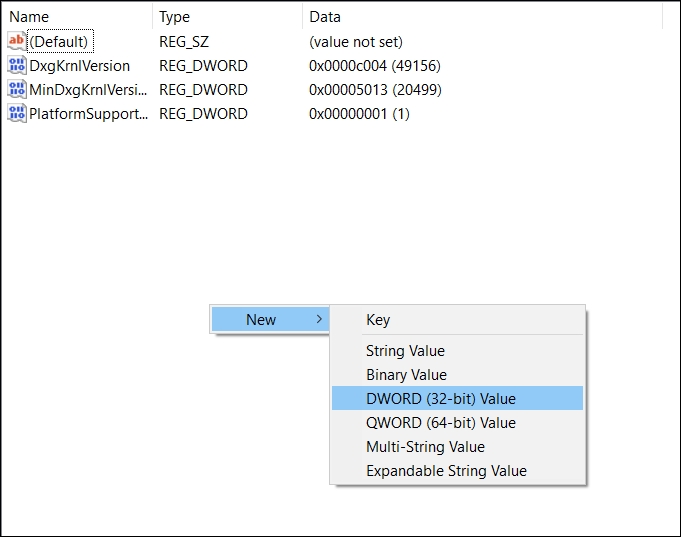The width and height of the screenshot is (681, 537).
Task: Click the (Default) string value icon
Action: coord(17,41)
